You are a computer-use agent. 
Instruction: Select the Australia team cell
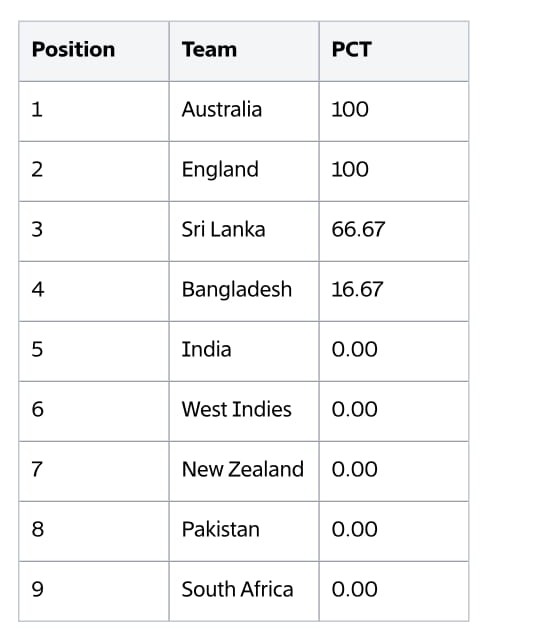244,111
